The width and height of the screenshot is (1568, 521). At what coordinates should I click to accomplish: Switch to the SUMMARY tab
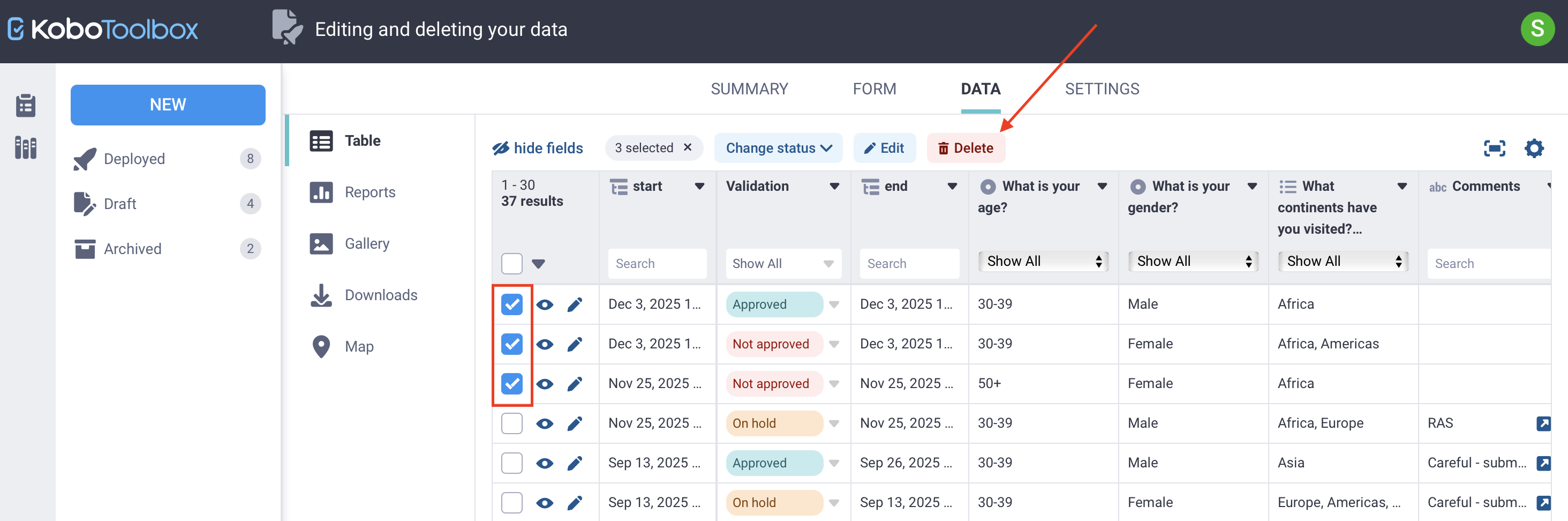click(x=749, y=89)
